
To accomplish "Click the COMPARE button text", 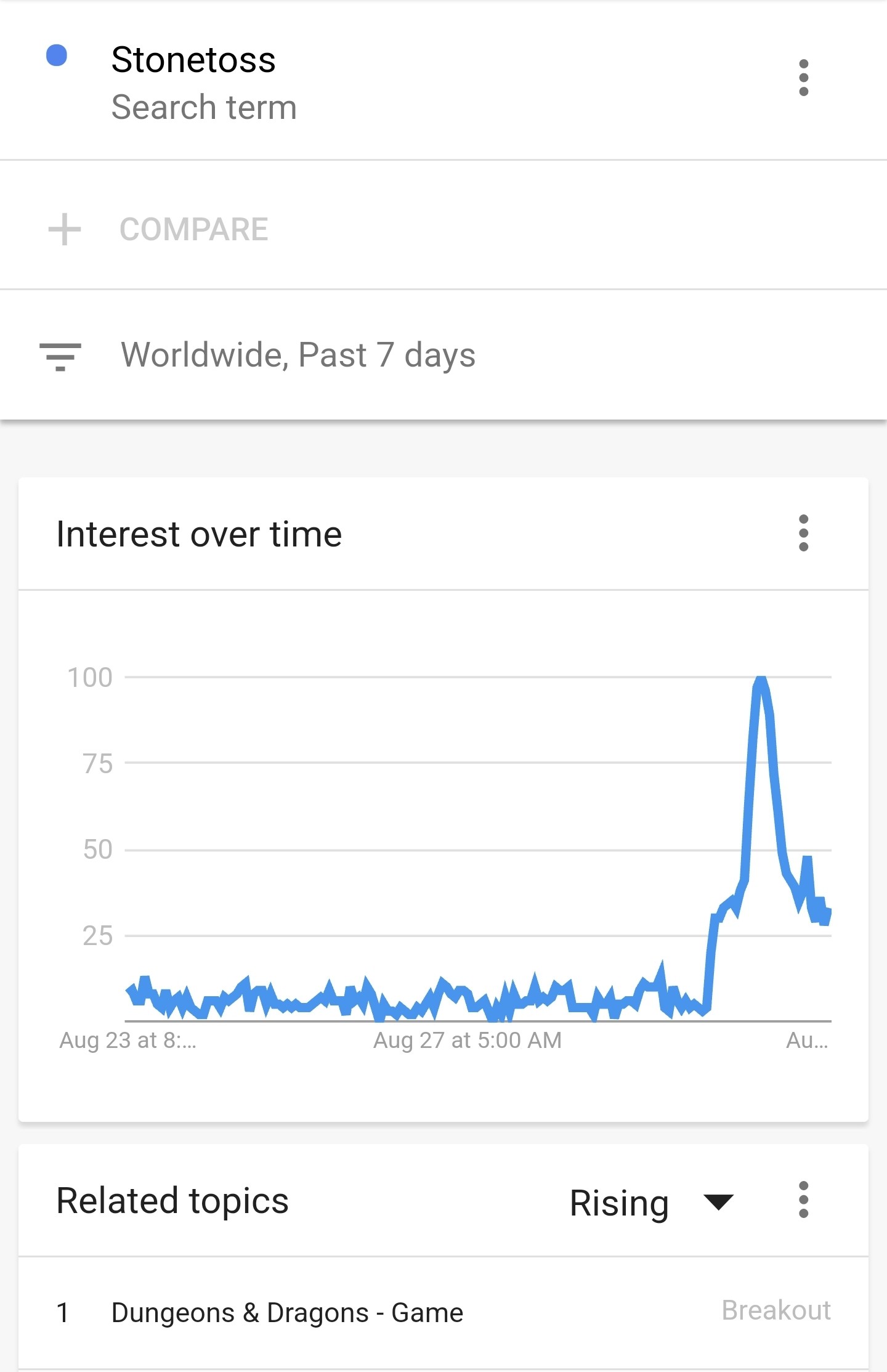I will [194, 229].
